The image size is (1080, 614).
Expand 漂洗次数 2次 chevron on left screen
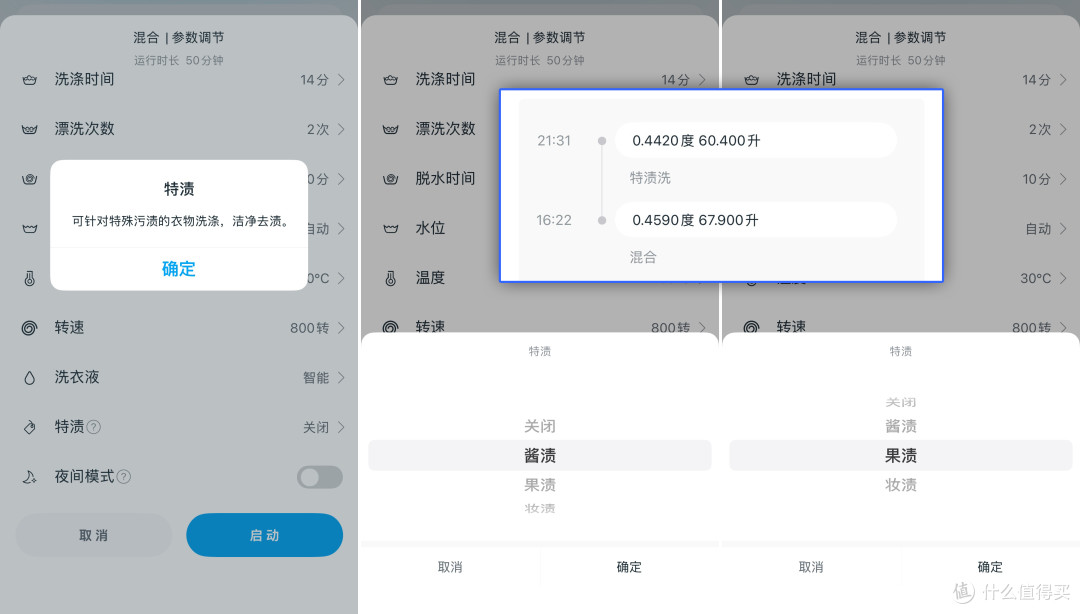point(341,130)
